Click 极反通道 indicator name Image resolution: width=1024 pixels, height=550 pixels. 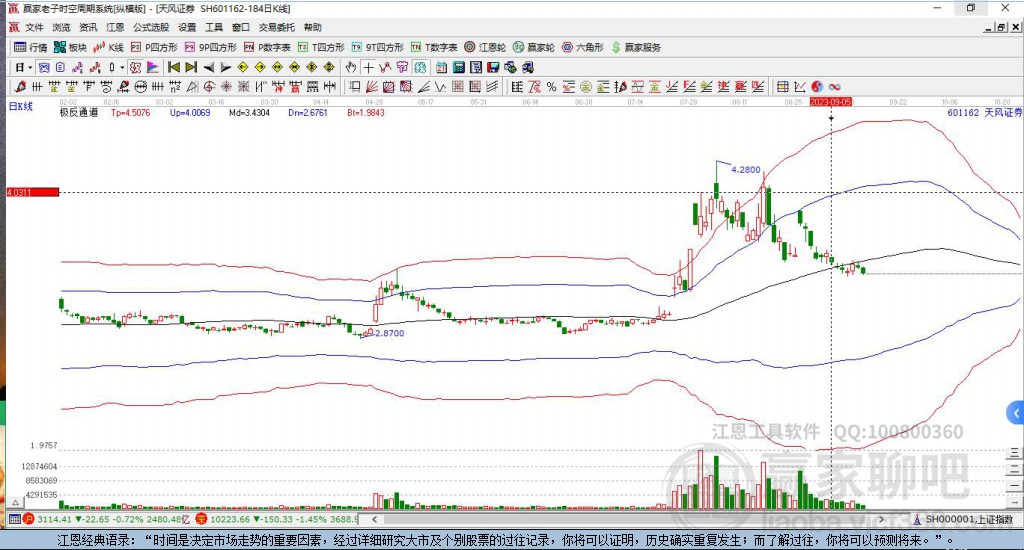[x=79, y=112]
